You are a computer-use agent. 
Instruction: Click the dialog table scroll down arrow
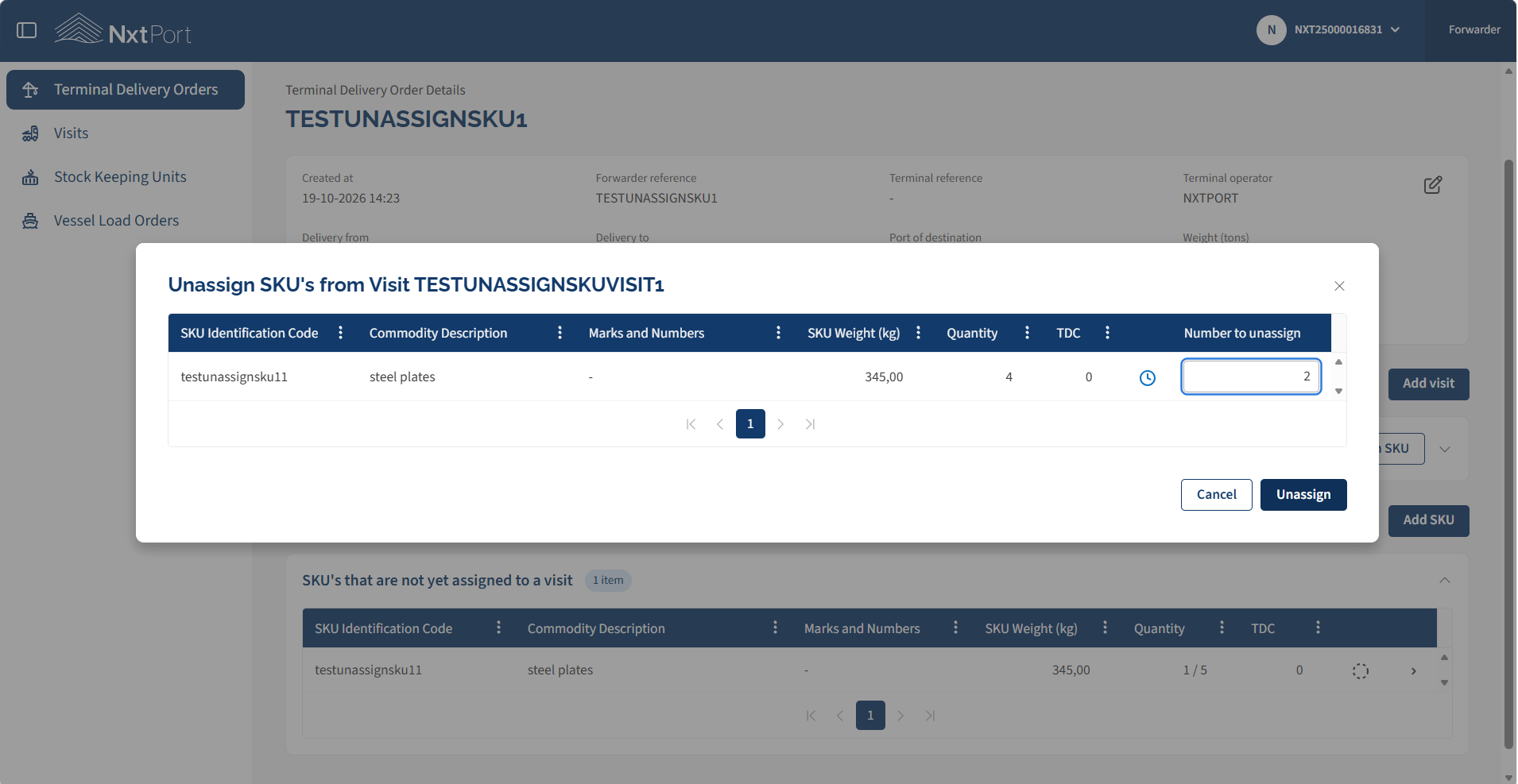tap(1338, 391)
